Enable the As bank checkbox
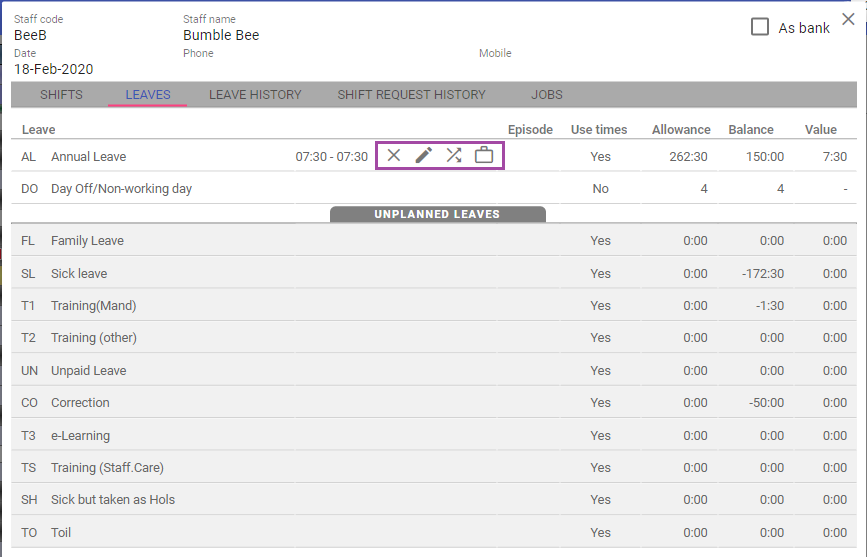 coord(760,27)
